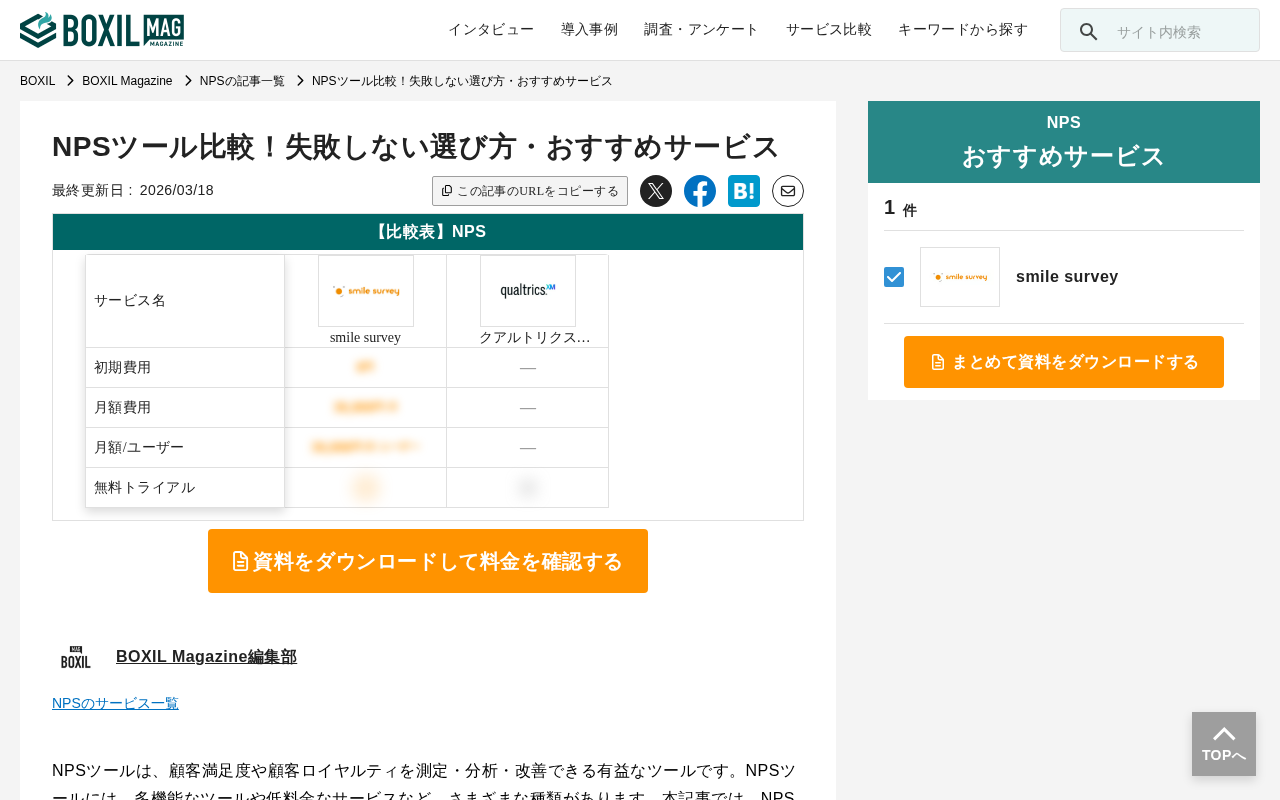This screenshot has width=1280, height=800.
Task: Click 最終更新日 2026/03/18 date text
Action: tap(133, 190)
